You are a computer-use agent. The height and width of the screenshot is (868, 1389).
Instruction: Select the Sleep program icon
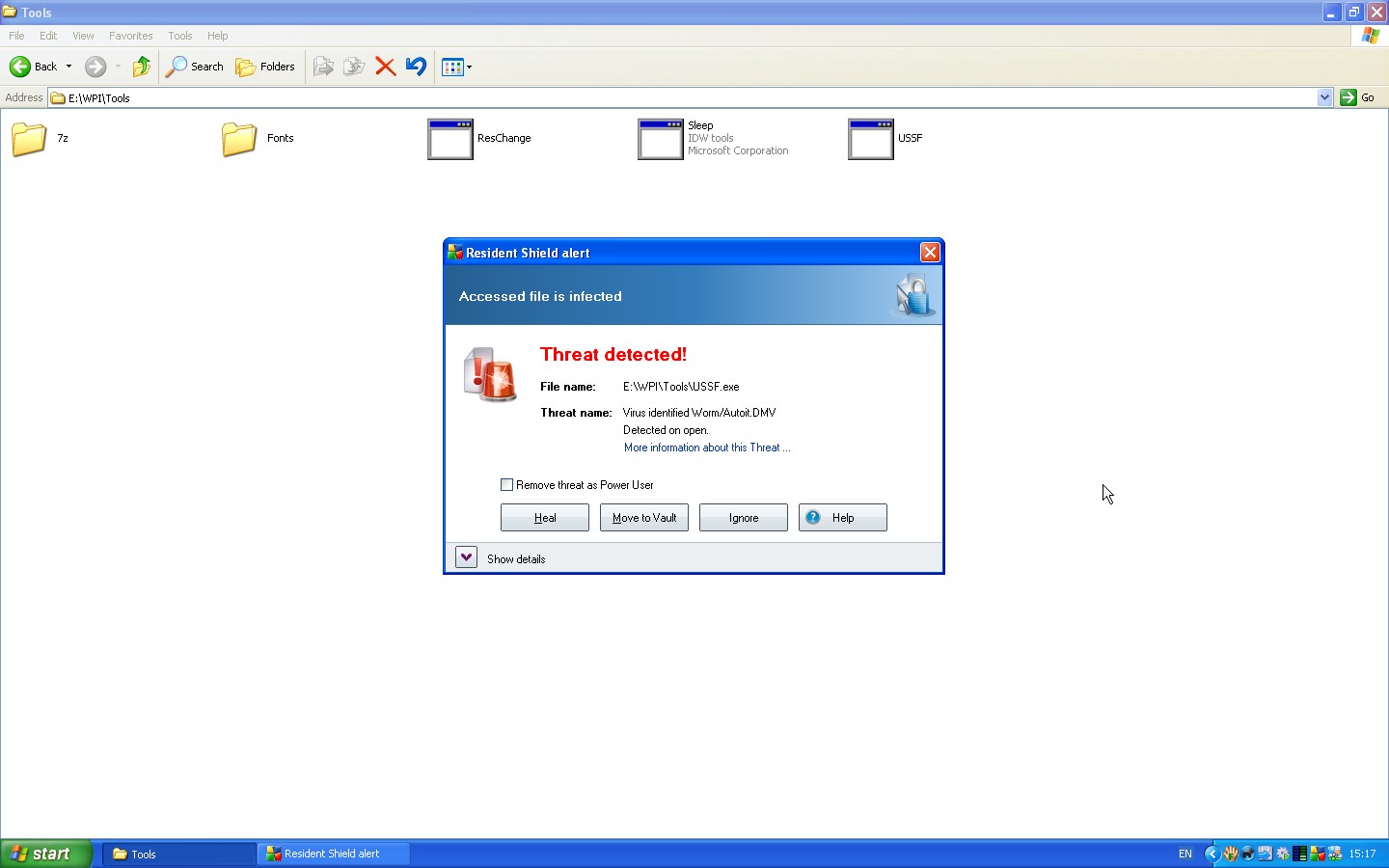click(x=660, y=139)
